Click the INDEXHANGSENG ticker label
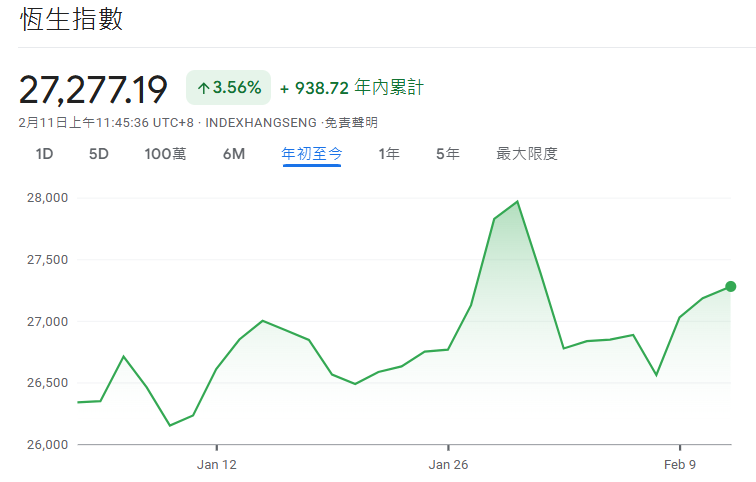The image size is (756, 482). pyautogui.click(x=261, y=122)
